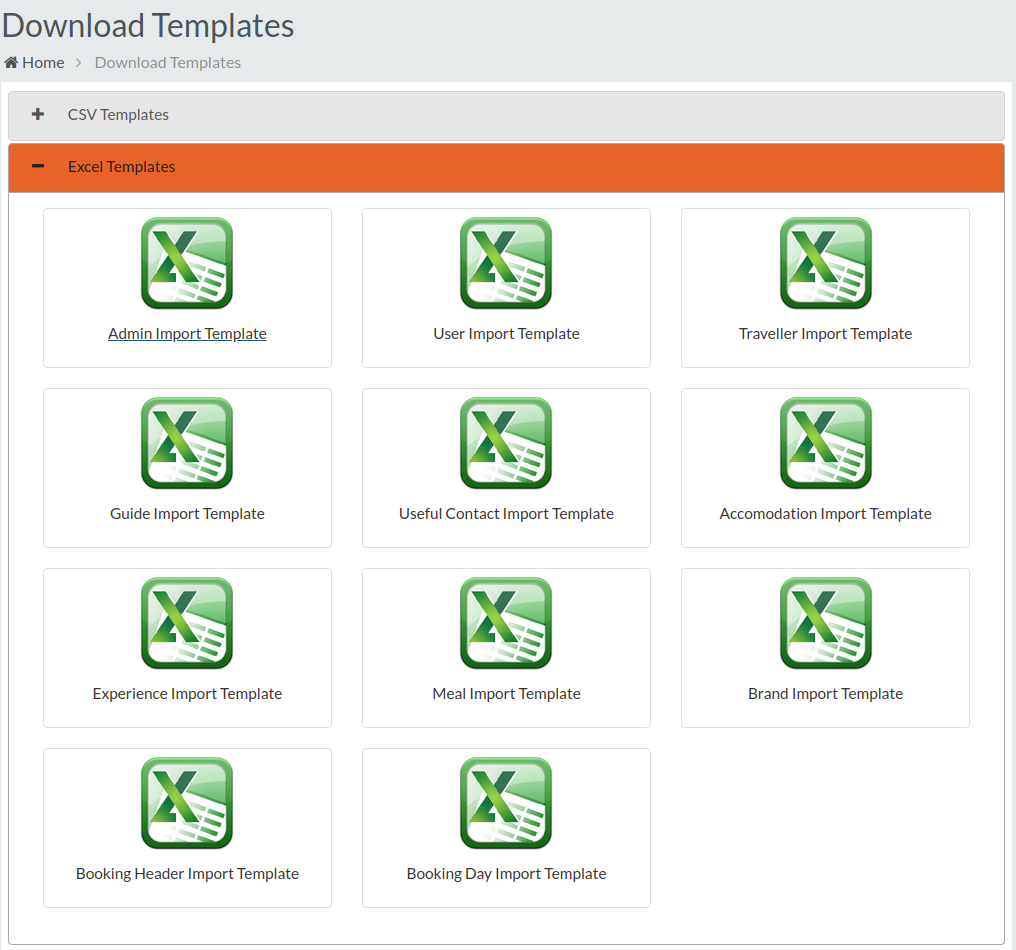Click the Meal Import Template Excel icon

[x=506, y=623]
